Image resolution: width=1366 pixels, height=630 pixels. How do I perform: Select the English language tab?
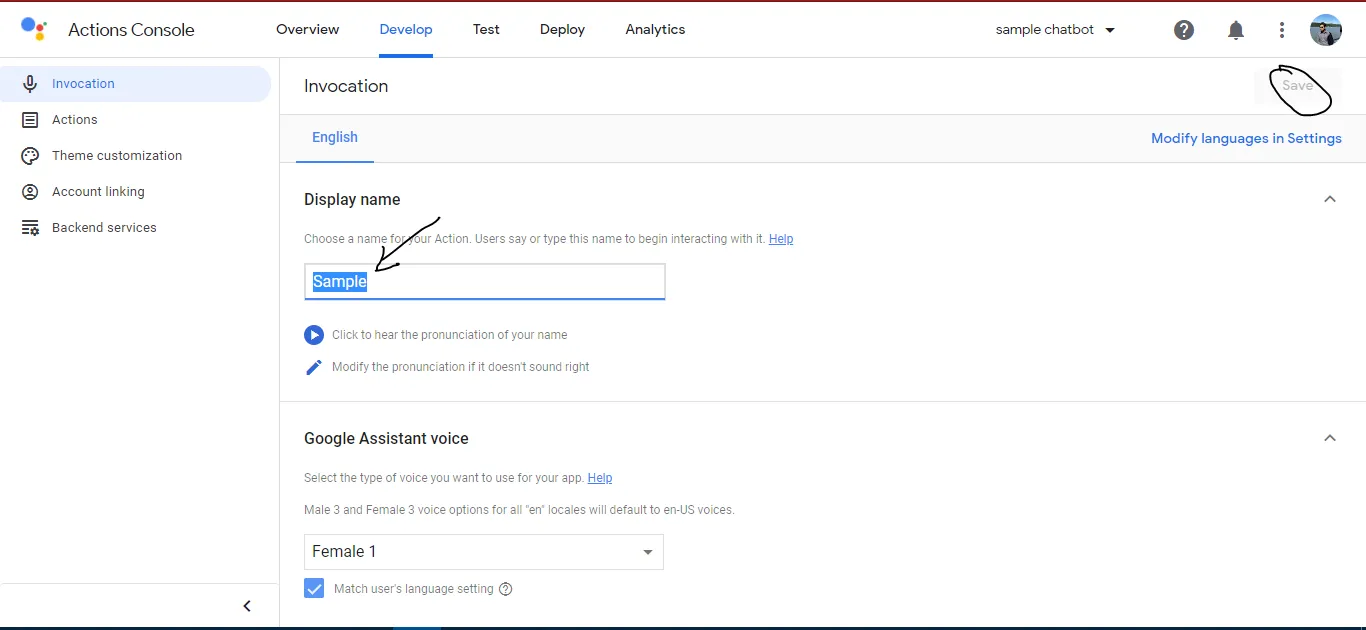pyautogui.click(x=335, y=138)
